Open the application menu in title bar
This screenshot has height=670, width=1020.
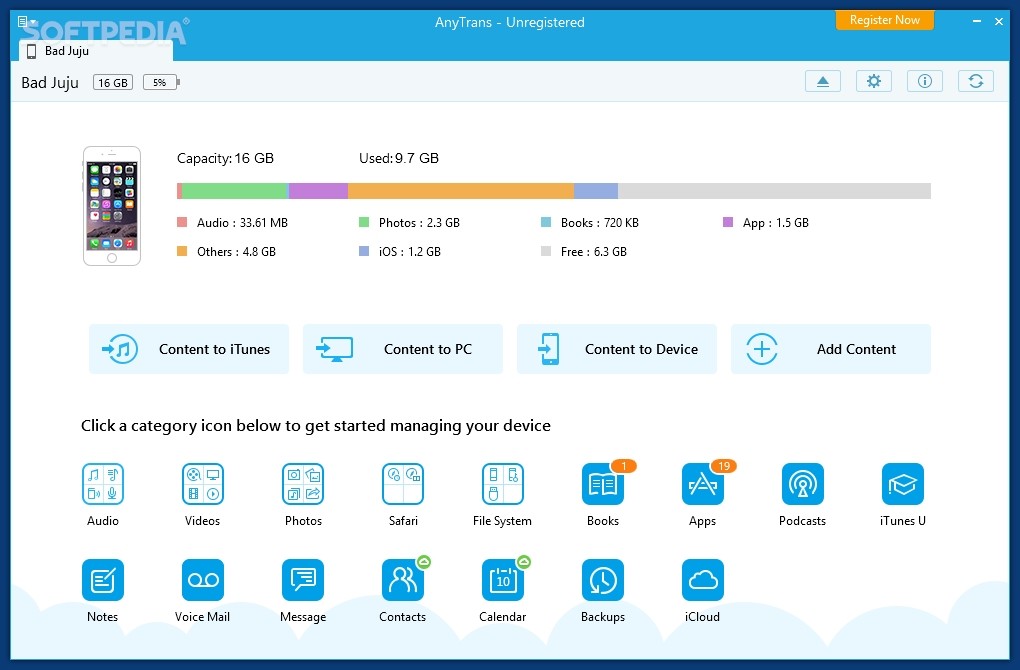[26, 21]
